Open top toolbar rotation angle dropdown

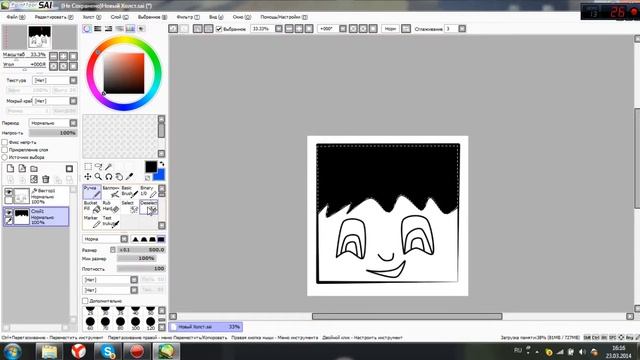click(343, 29)
